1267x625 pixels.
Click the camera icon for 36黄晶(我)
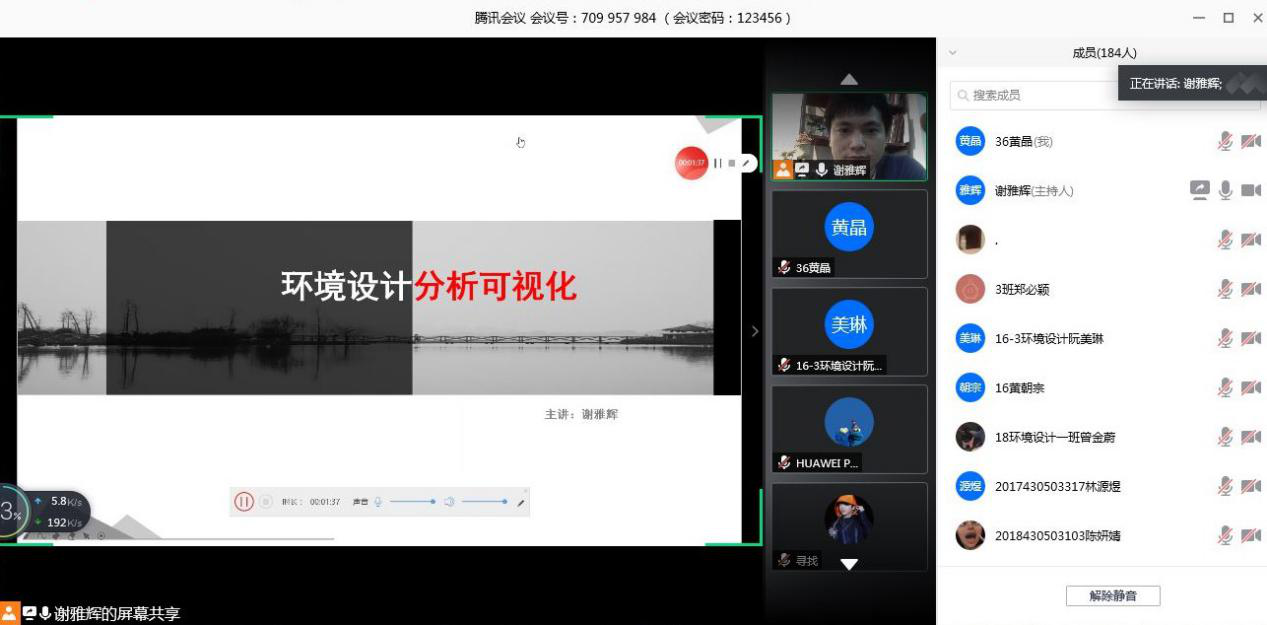click(x=1251, y=141)
